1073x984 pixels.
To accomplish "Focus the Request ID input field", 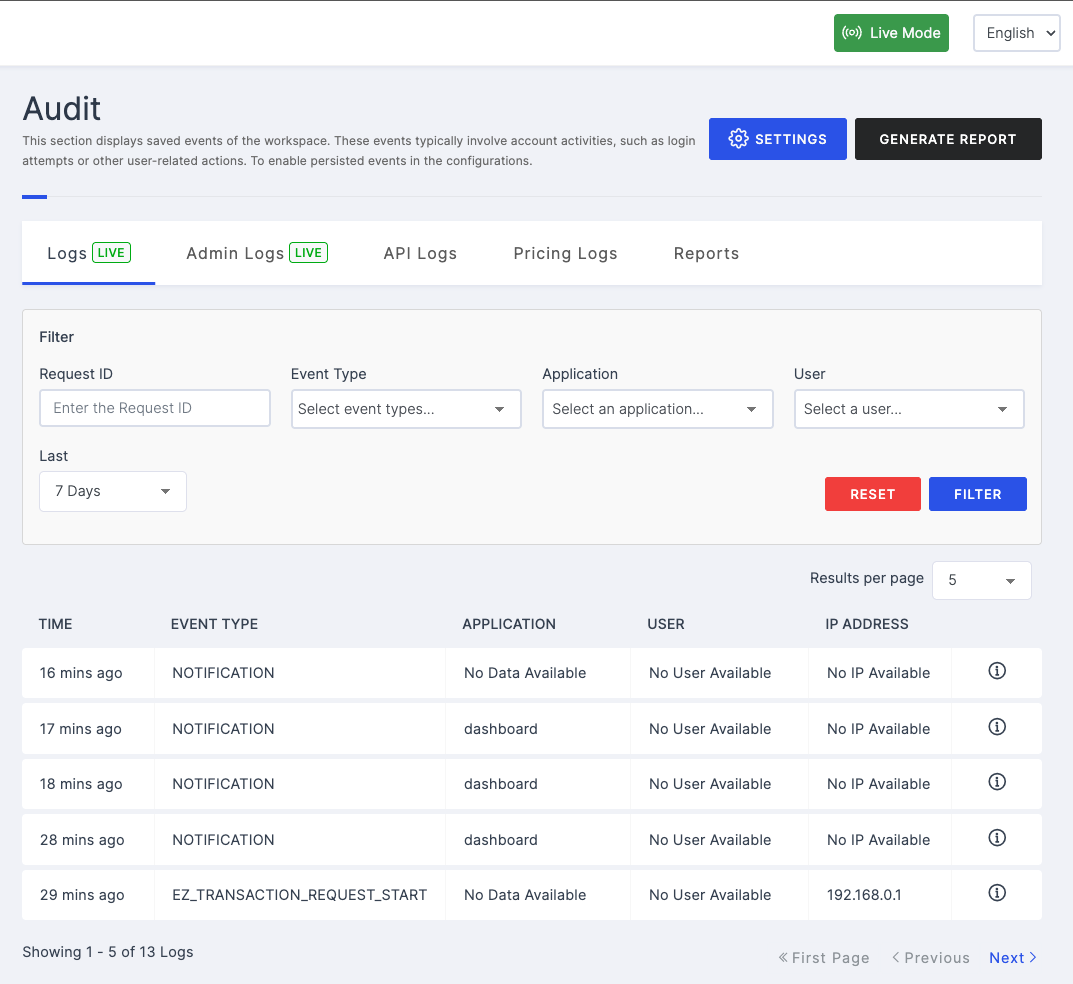I will click(x=155, y=408).
